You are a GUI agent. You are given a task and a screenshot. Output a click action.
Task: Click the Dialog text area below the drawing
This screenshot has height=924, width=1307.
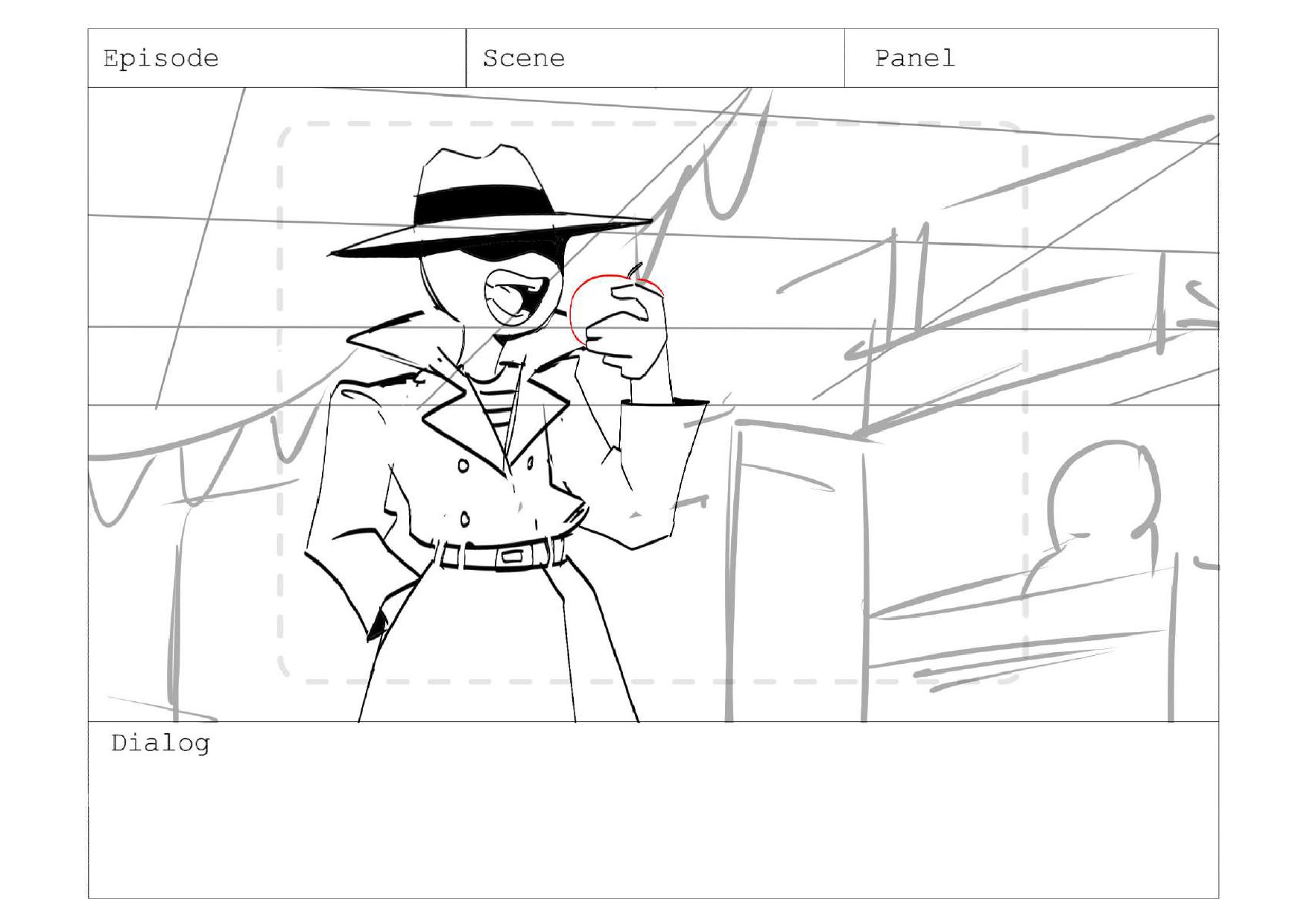coord(653,810)
